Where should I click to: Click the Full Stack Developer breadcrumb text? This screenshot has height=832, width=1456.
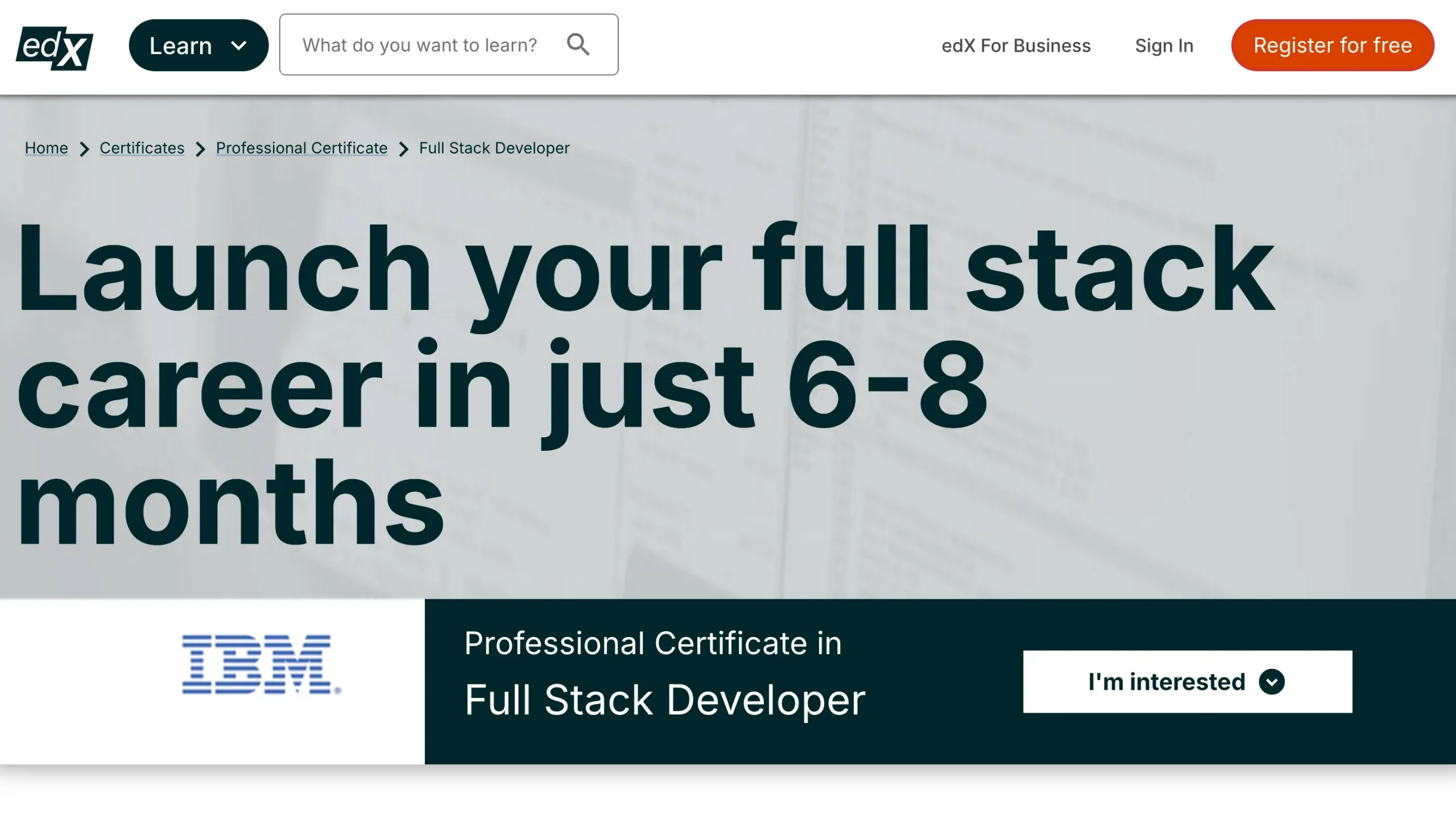[x=494, y=148]
